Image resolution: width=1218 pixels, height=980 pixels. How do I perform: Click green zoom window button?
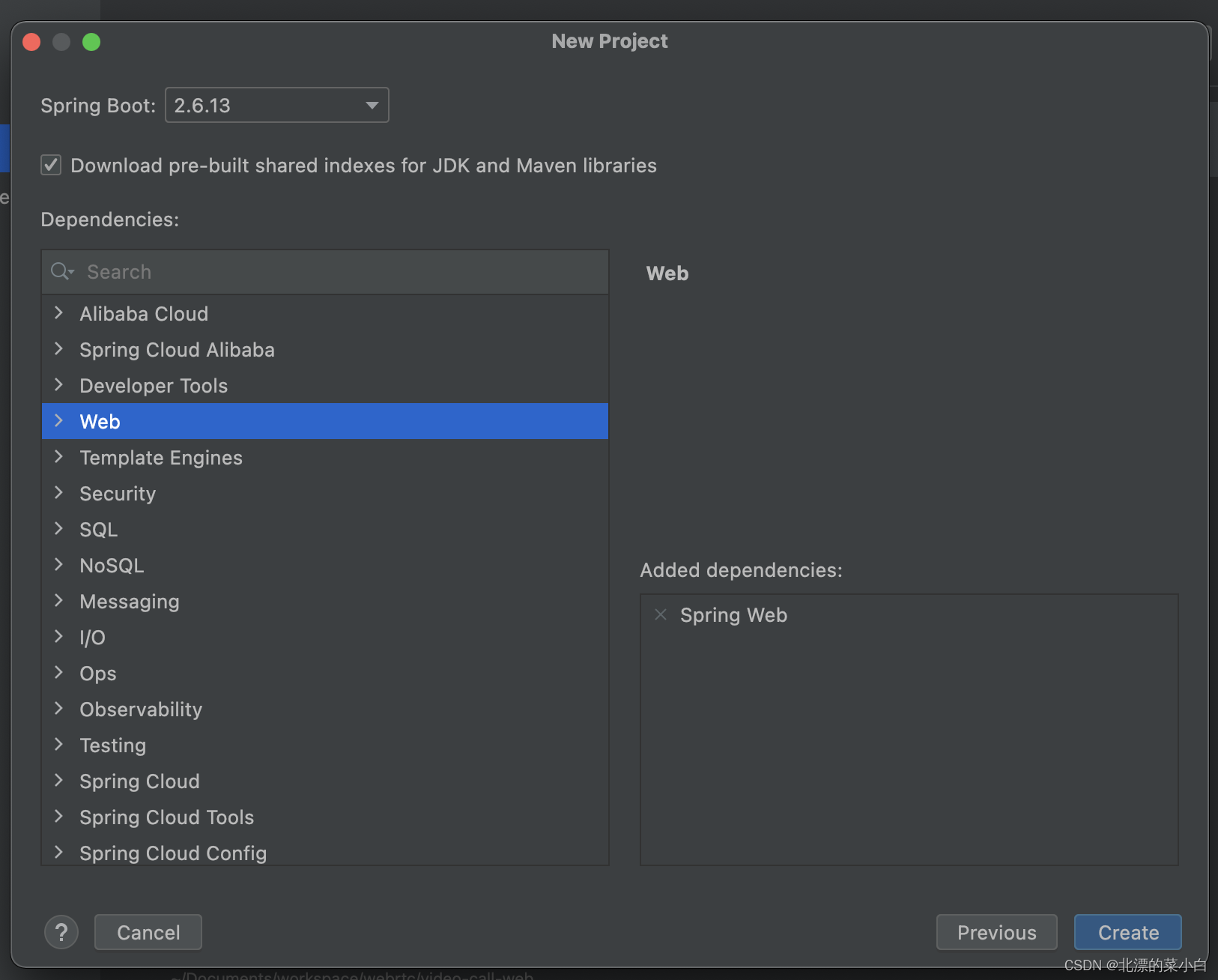click(91, 42)
